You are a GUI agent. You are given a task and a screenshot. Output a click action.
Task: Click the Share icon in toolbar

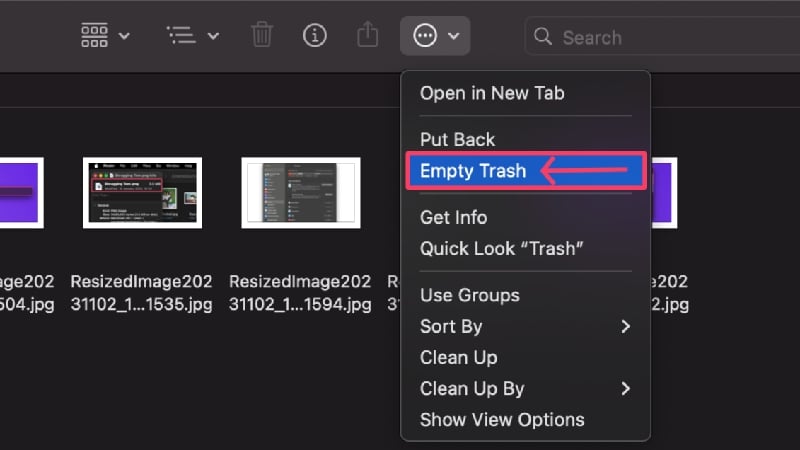367,35
